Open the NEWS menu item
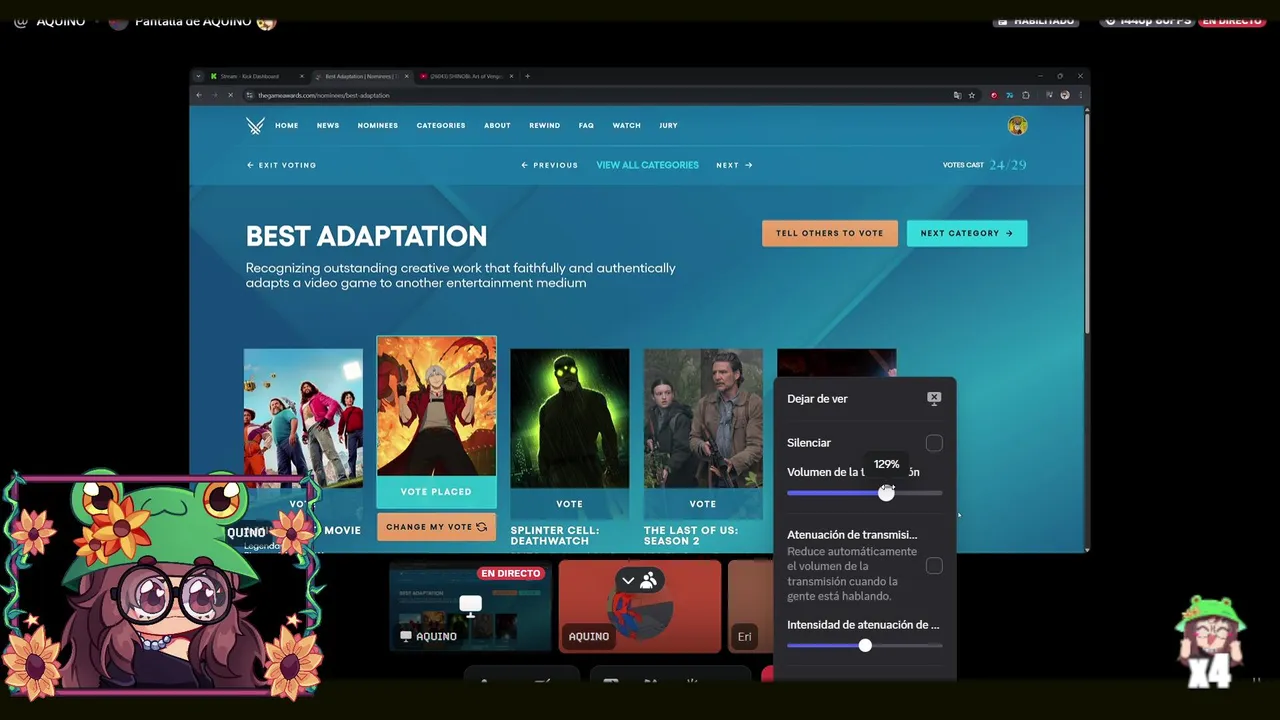The width and height of the screenshot is (1280, 720). pyautogui.click(x=328, y=126)
